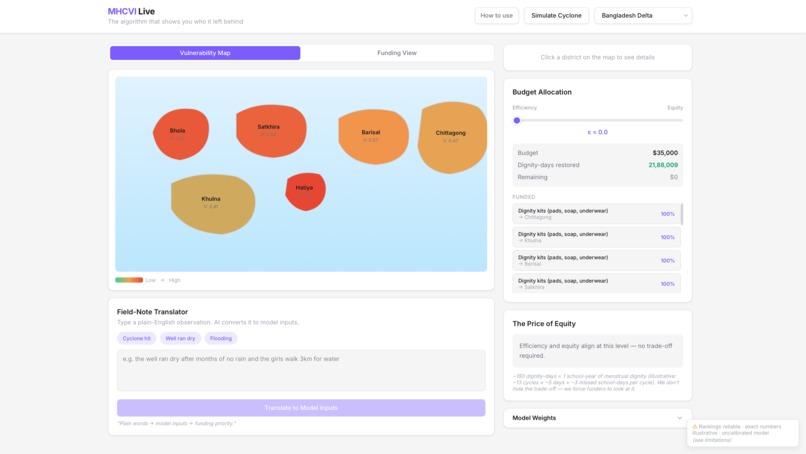806x454 pixels.
Task: Choose the Well ran dry preset chip
Action: (x=180, y=338)
